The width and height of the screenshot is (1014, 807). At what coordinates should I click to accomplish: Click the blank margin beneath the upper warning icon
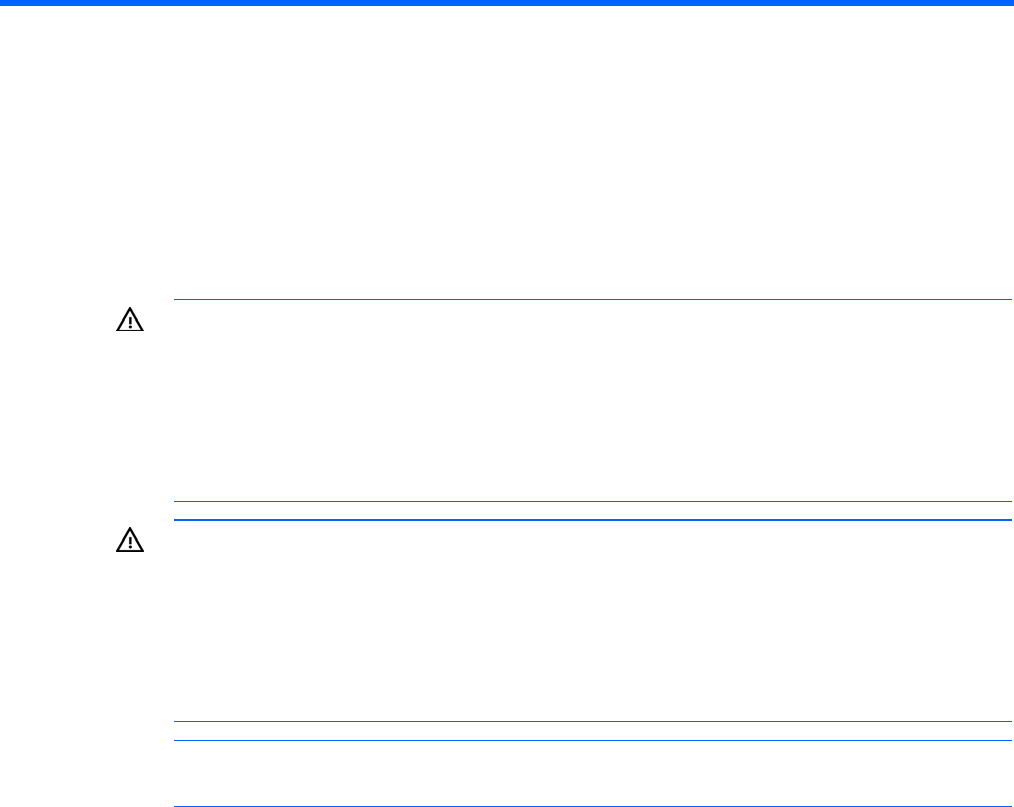[131, 420]
